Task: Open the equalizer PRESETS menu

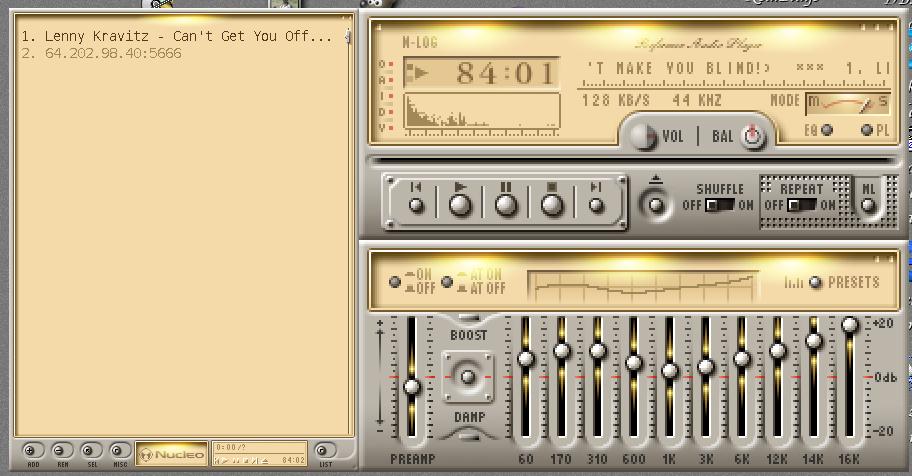Action: pos(815,282)
